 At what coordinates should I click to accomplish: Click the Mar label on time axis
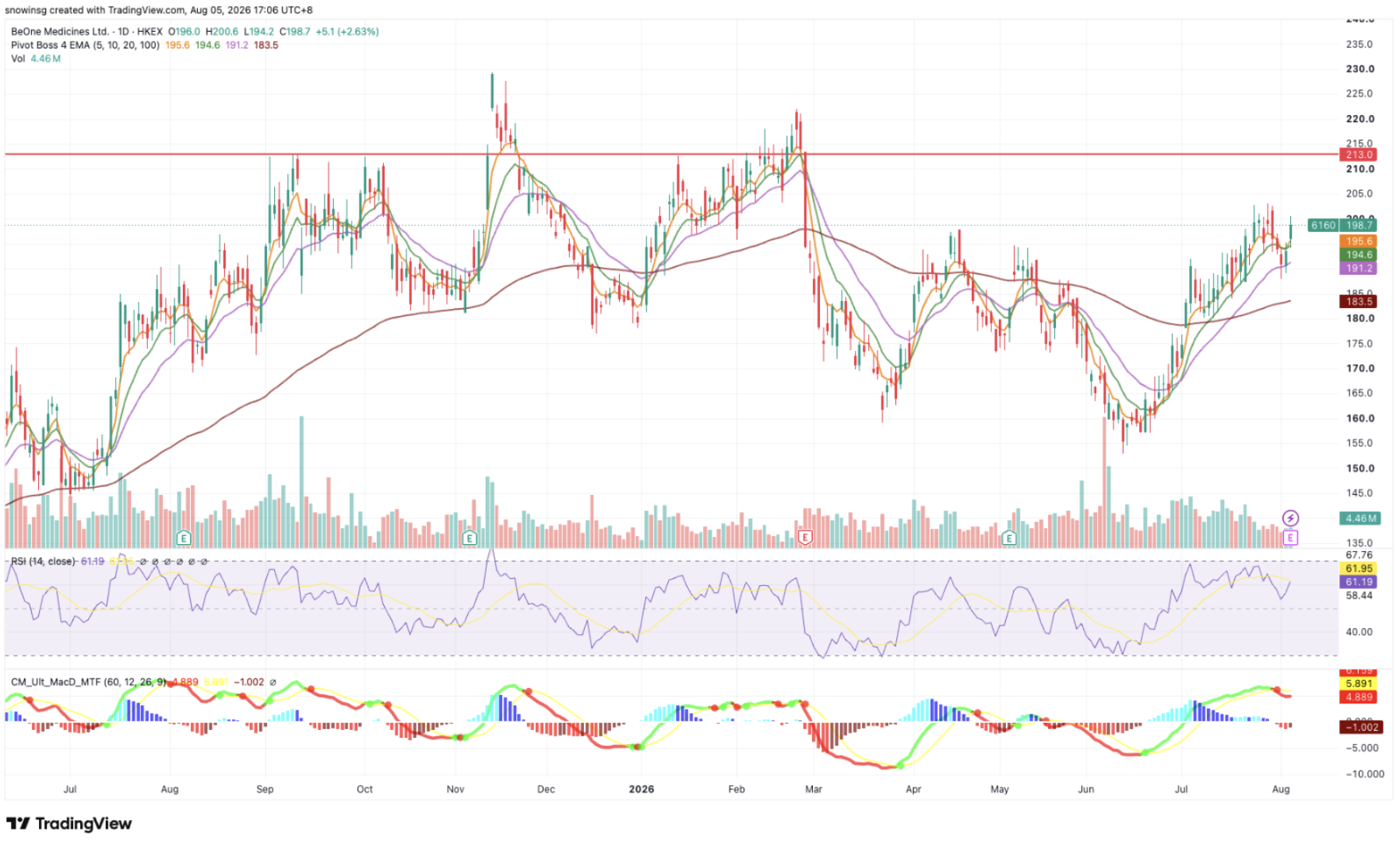click(x=814, y=789)
